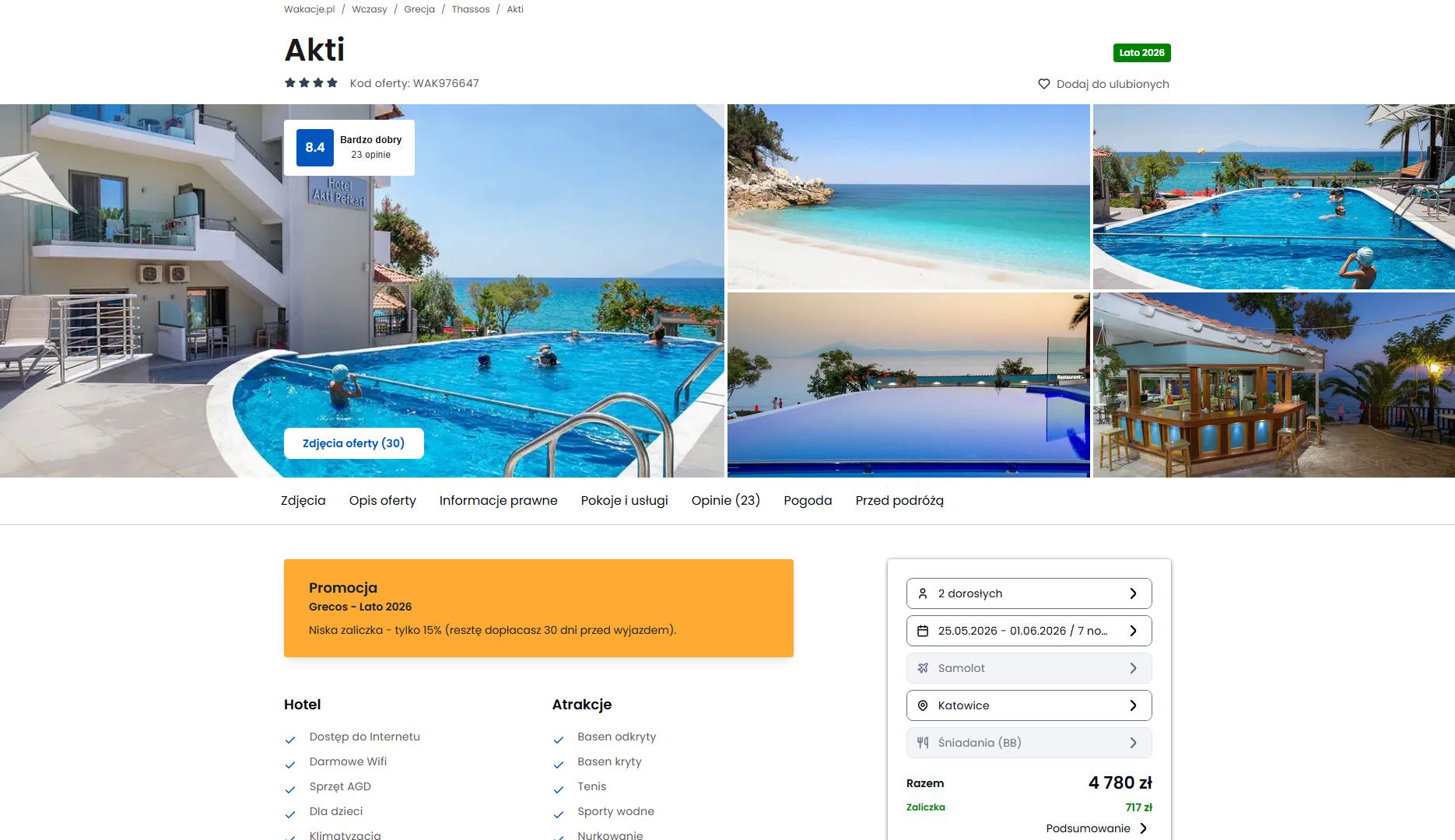Switch to the Opis oferty tab
1455x840 pixels.
click(x=383, y=501)
